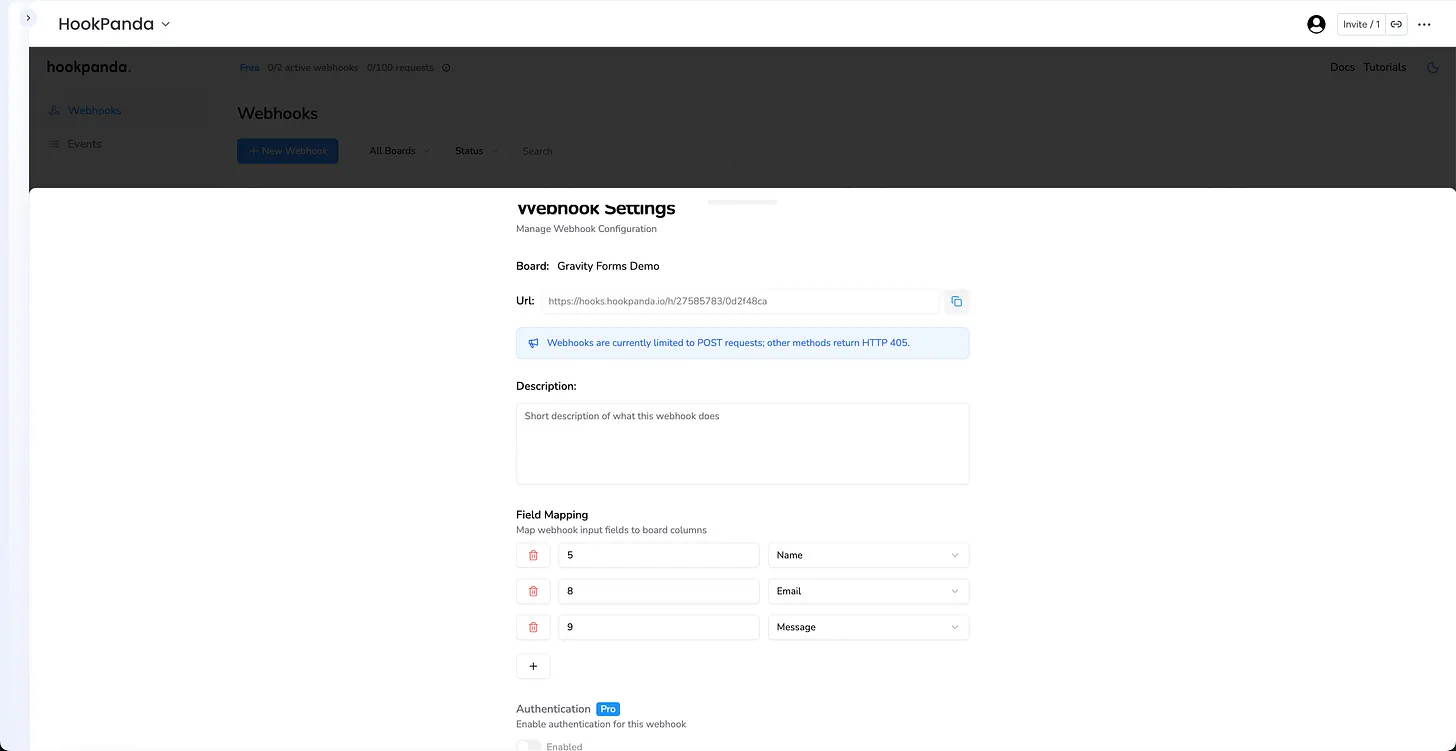
Task: Click the webhook URL field
Action: pos(740,301)
